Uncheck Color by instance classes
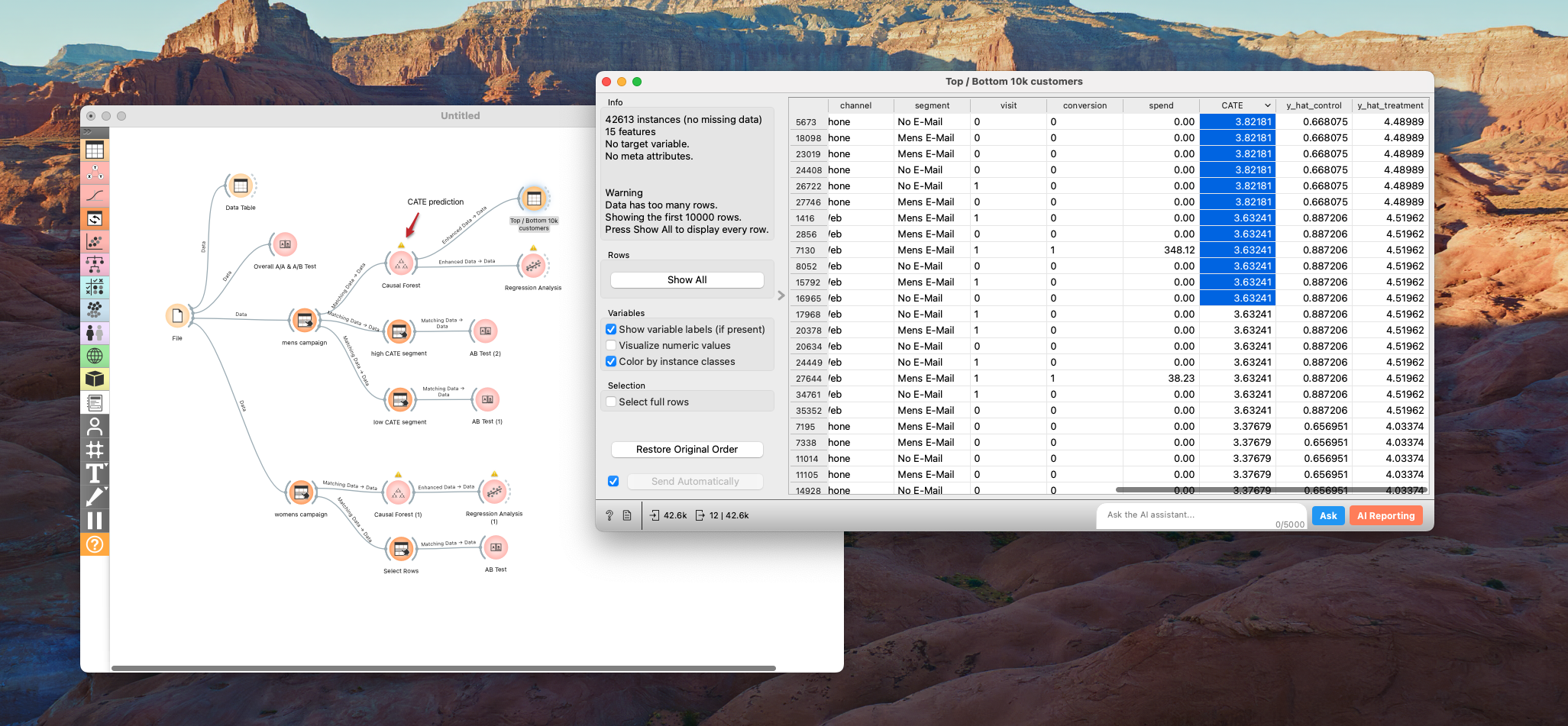 tap(611, 362)
